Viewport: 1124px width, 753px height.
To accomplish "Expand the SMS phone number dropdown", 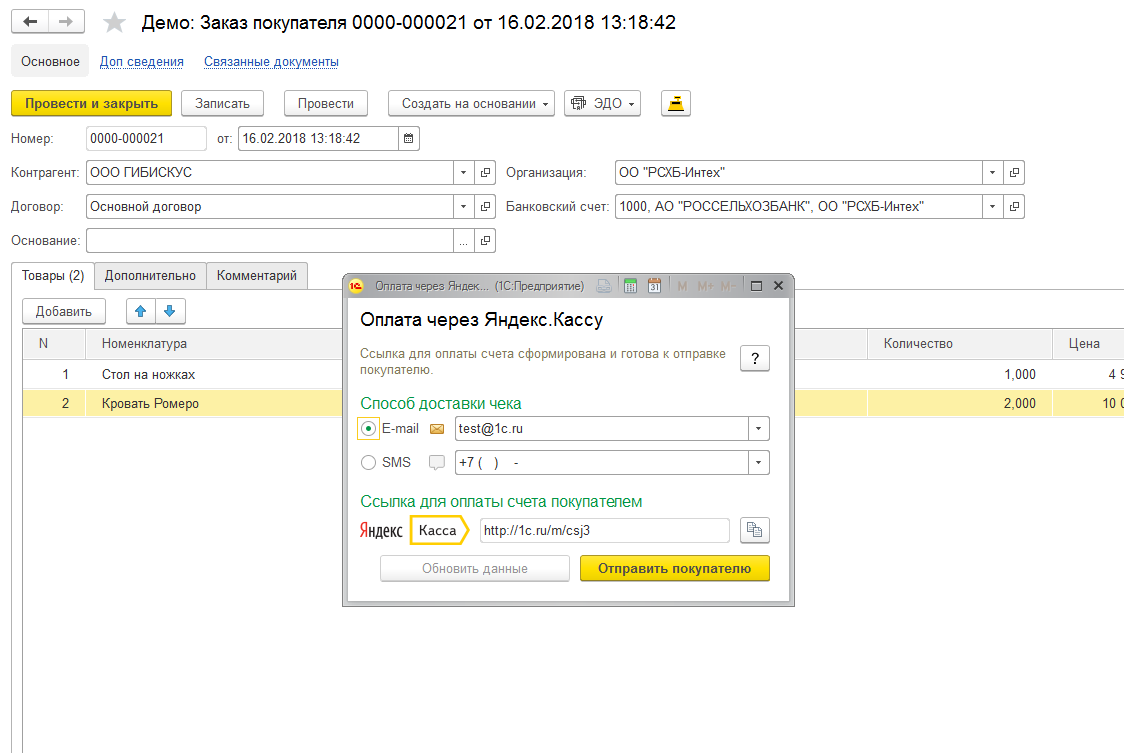I will pyautogui.click(x=758, y=463).
